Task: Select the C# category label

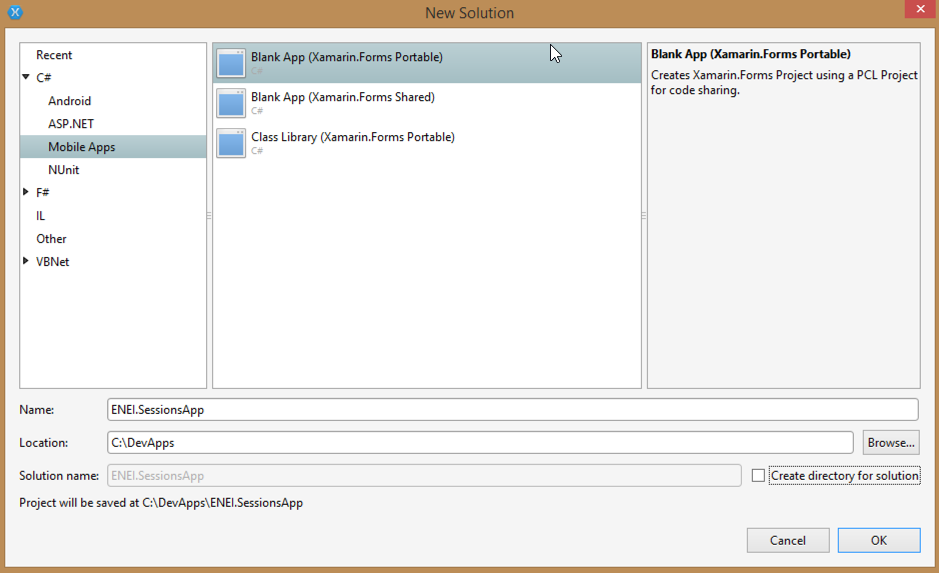Action: pos(44,78)
